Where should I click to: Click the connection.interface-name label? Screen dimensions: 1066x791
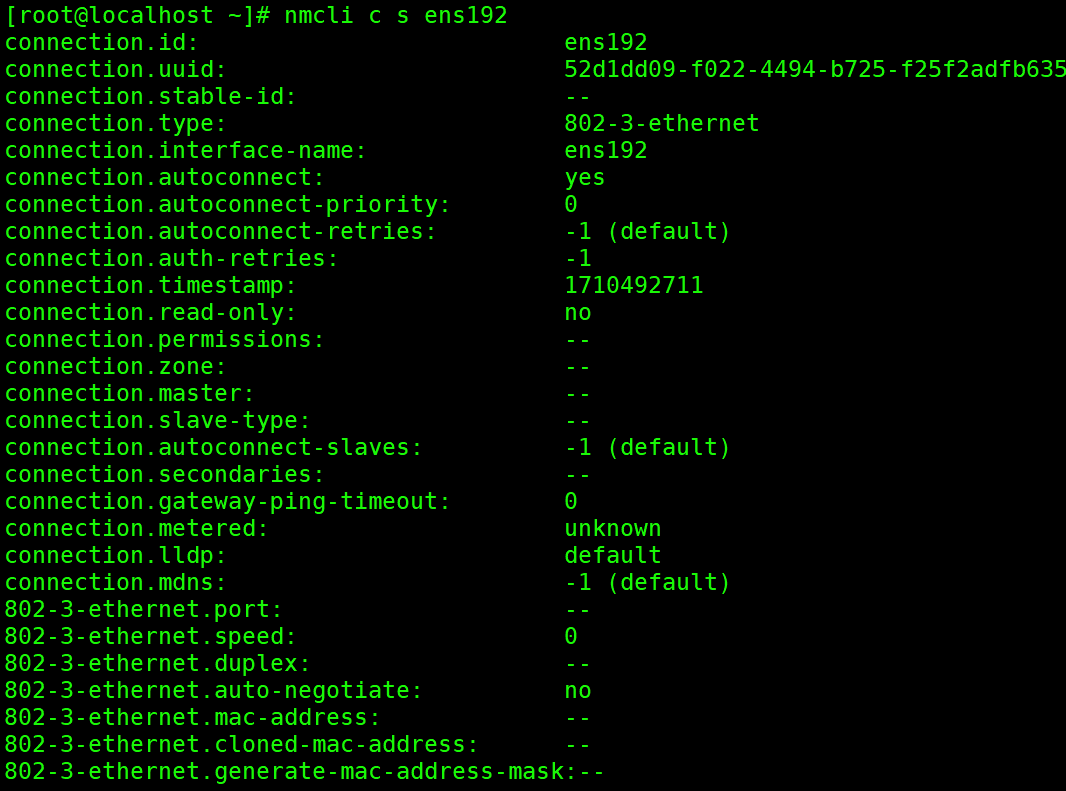coord(186,150)
